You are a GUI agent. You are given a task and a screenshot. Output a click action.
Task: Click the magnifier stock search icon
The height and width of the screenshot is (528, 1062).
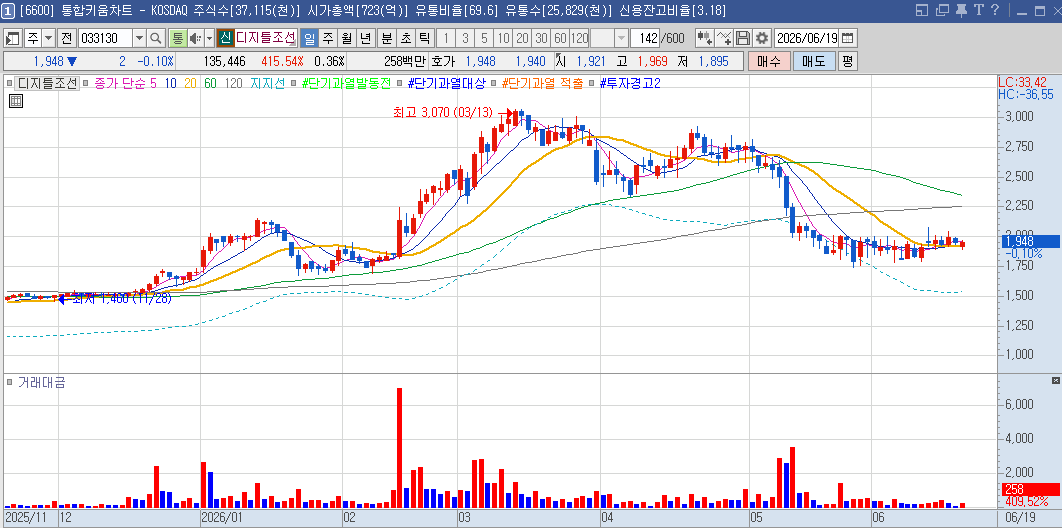click(156, 38)
